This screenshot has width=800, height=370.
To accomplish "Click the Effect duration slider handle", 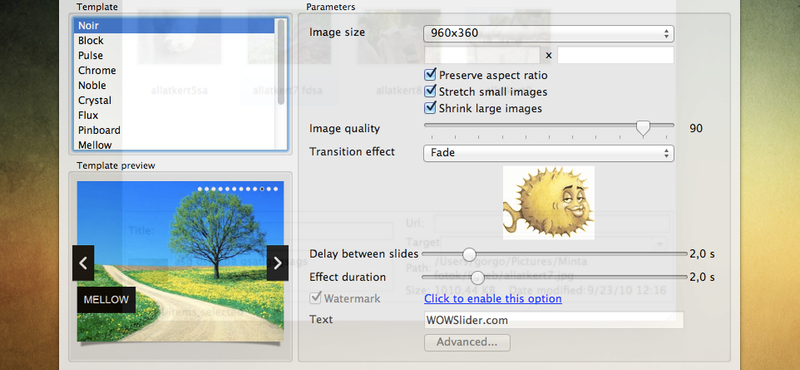I will 478,278.
